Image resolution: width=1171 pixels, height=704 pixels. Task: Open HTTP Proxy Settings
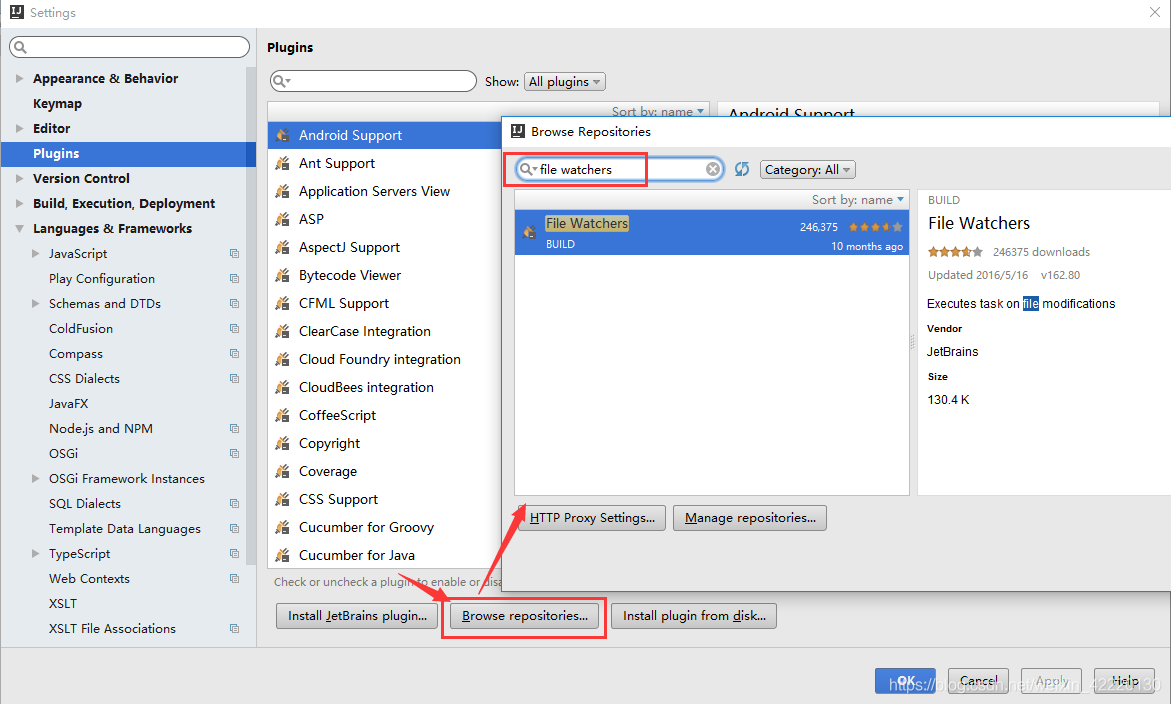591,518
